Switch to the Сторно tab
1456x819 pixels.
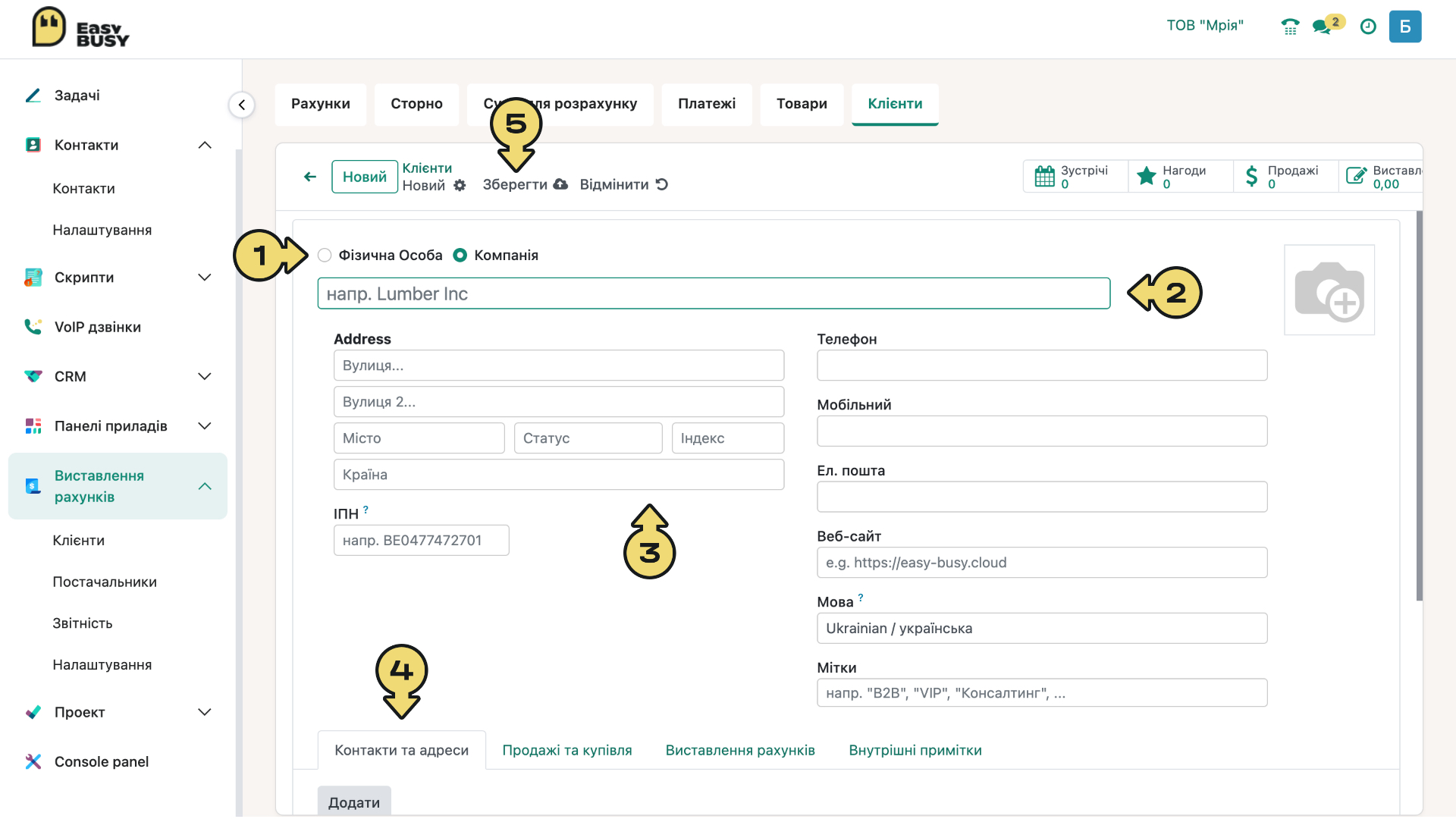pos(417,104)
